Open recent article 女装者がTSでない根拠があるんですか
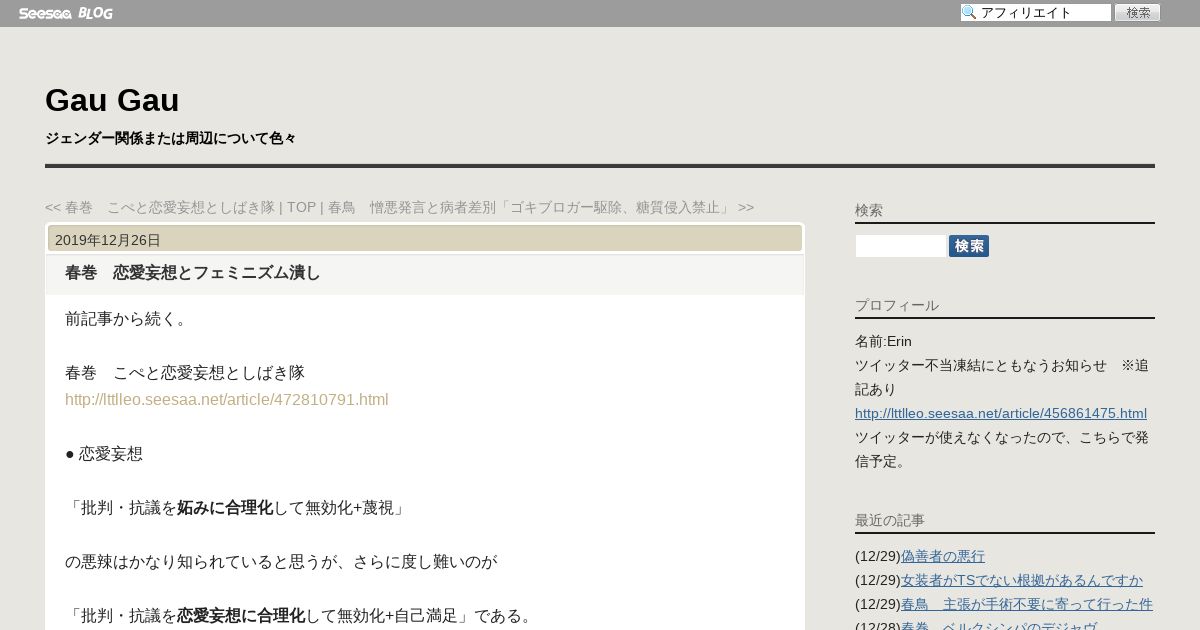 coord(1022,580)
